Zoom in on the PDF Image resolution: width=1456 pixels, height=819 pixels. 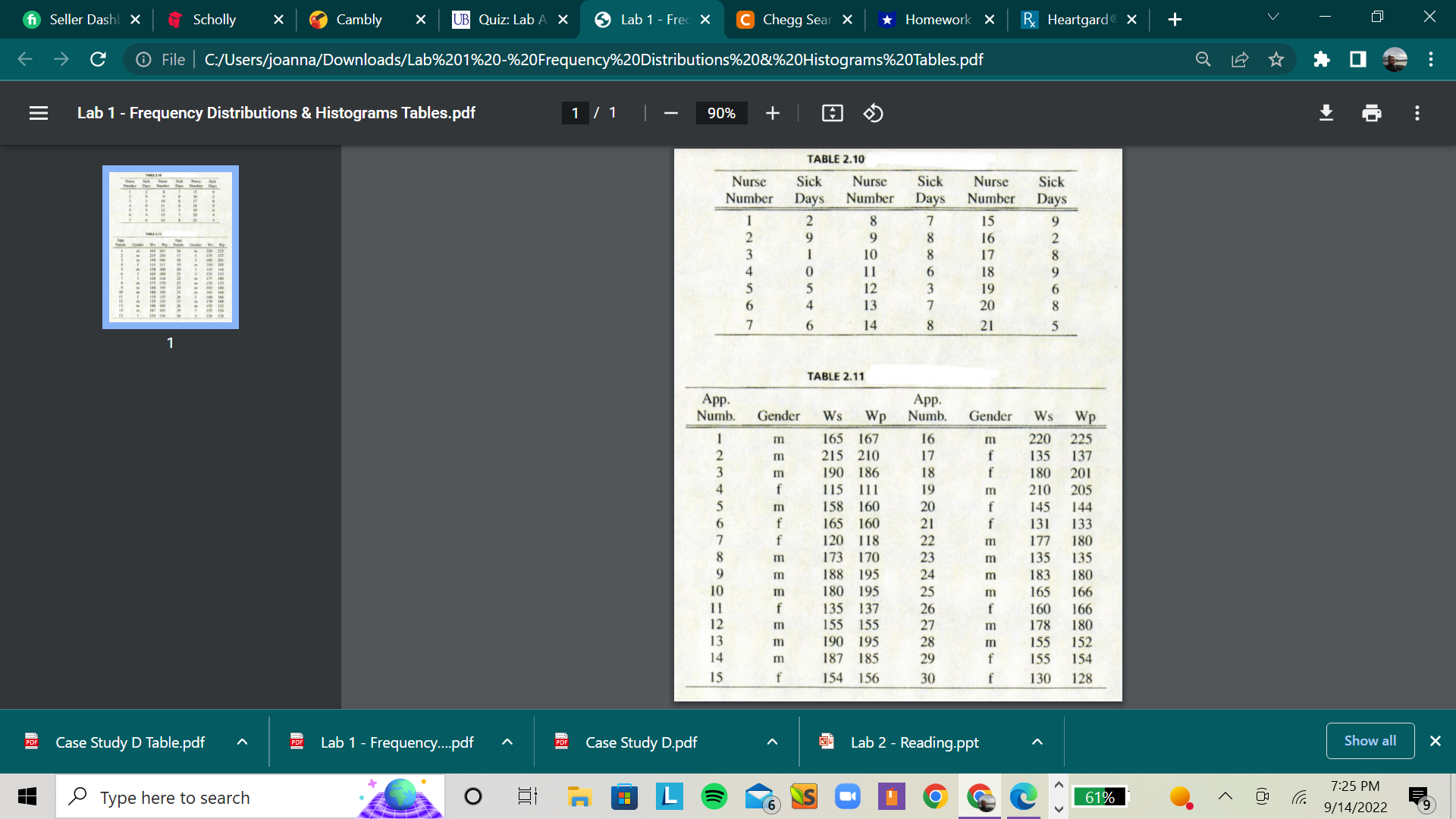(x=772, y=113)
